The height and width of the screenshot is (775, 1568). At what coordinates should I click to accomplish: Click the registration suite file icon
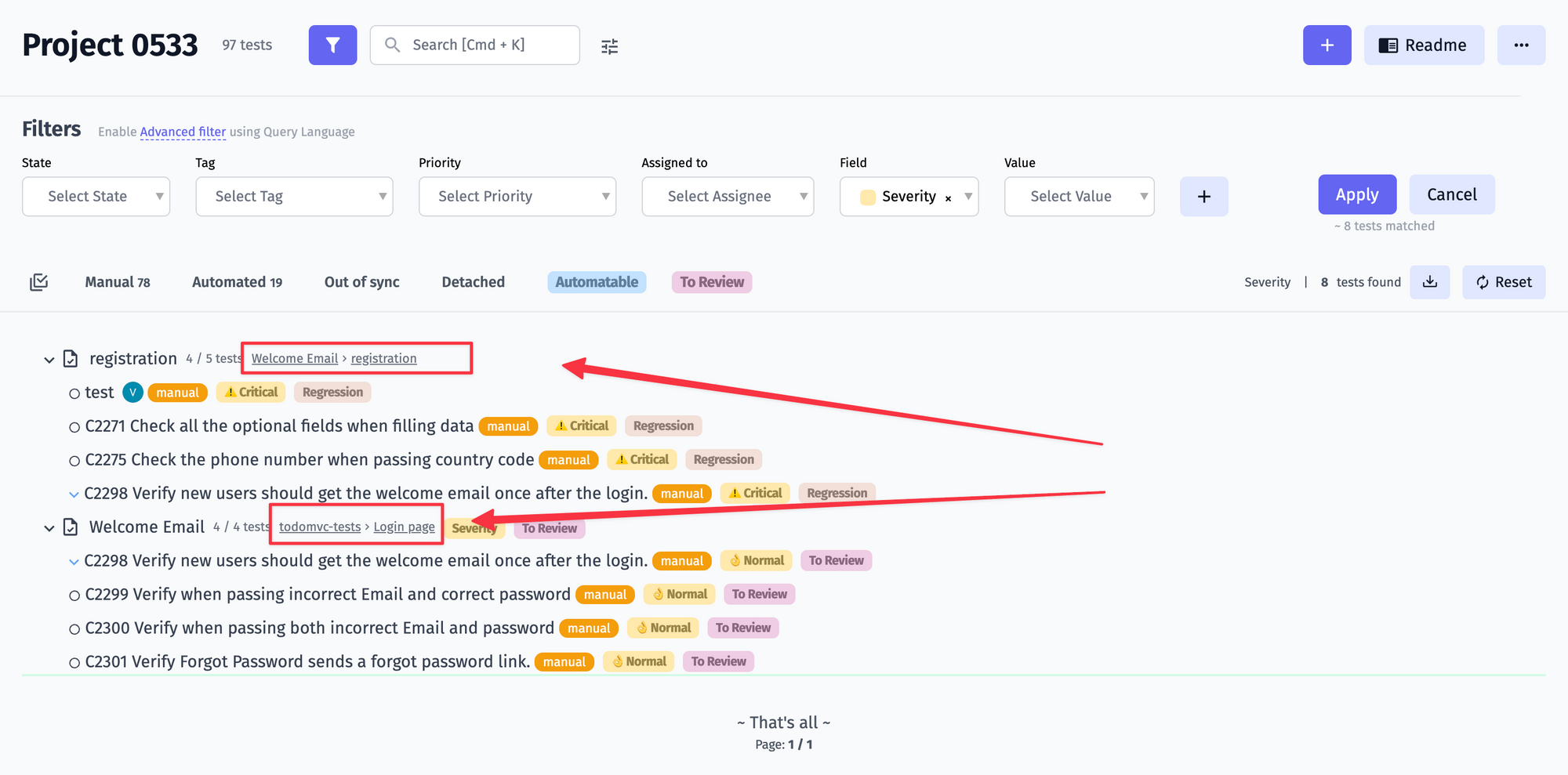(x=71, y=359)
